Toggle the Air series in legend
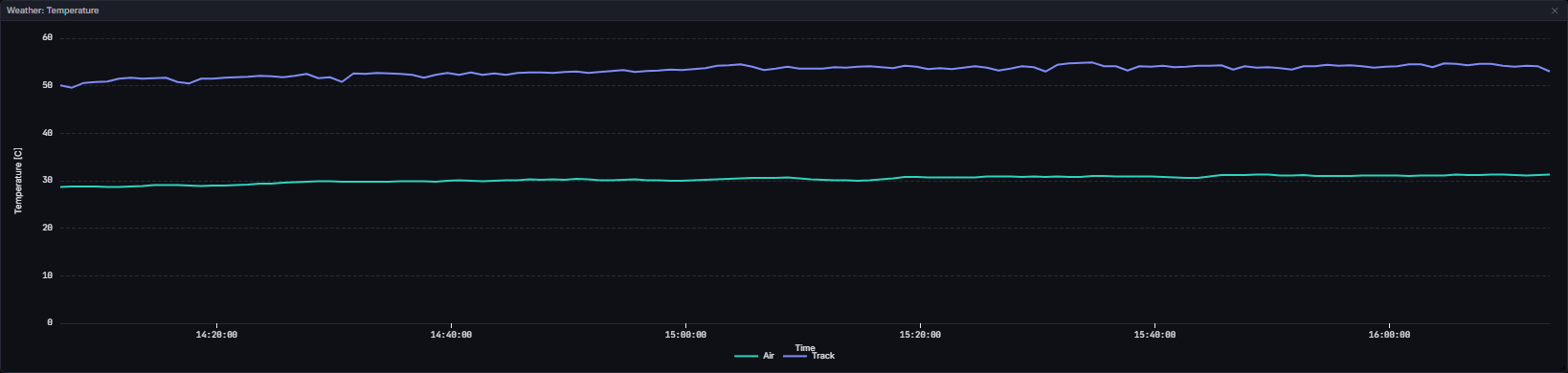Image resolution: width=1568 pixels, height=373 pixels. (754, 356)
